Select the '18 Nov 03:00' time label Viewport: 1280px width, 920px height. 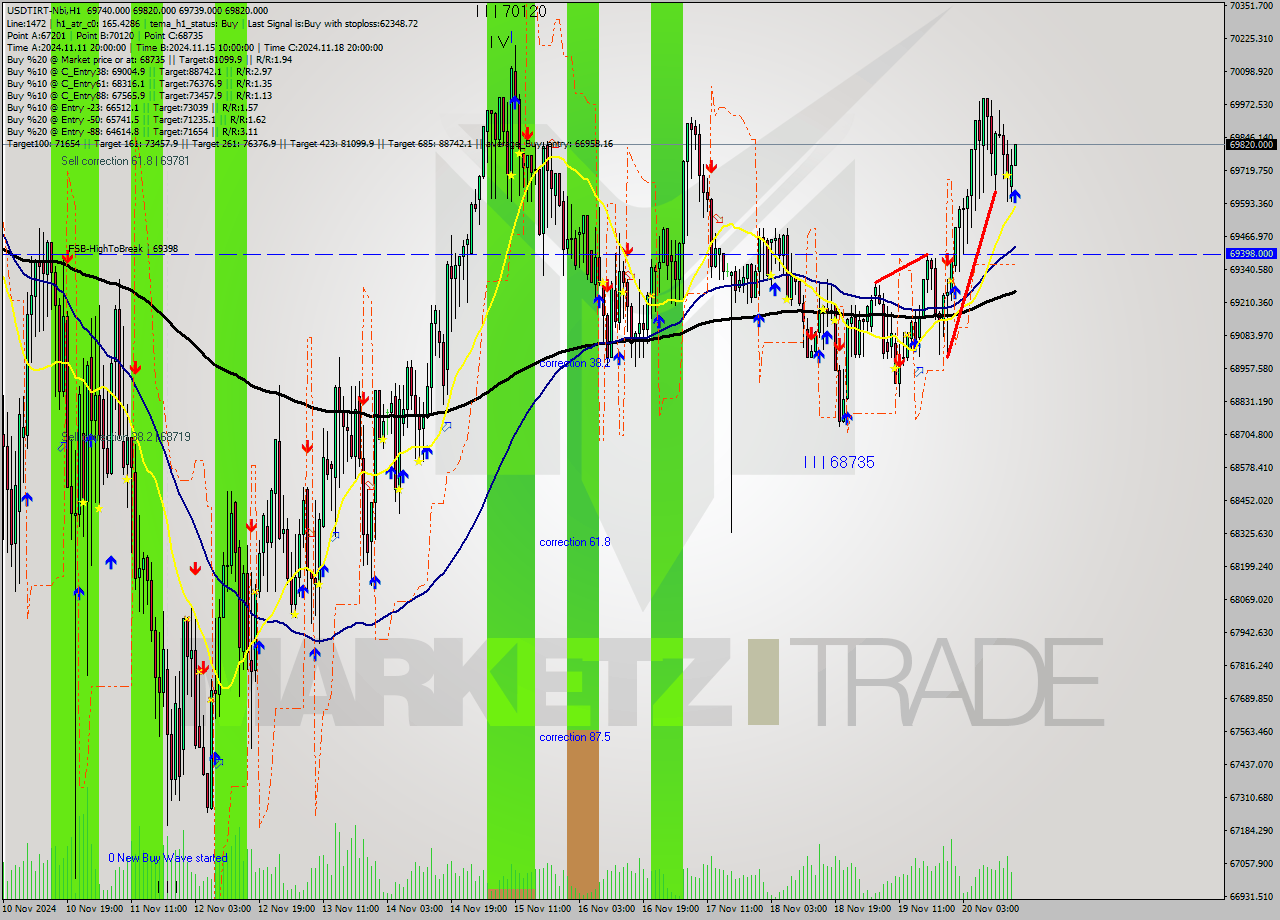[x=798, y=909]
